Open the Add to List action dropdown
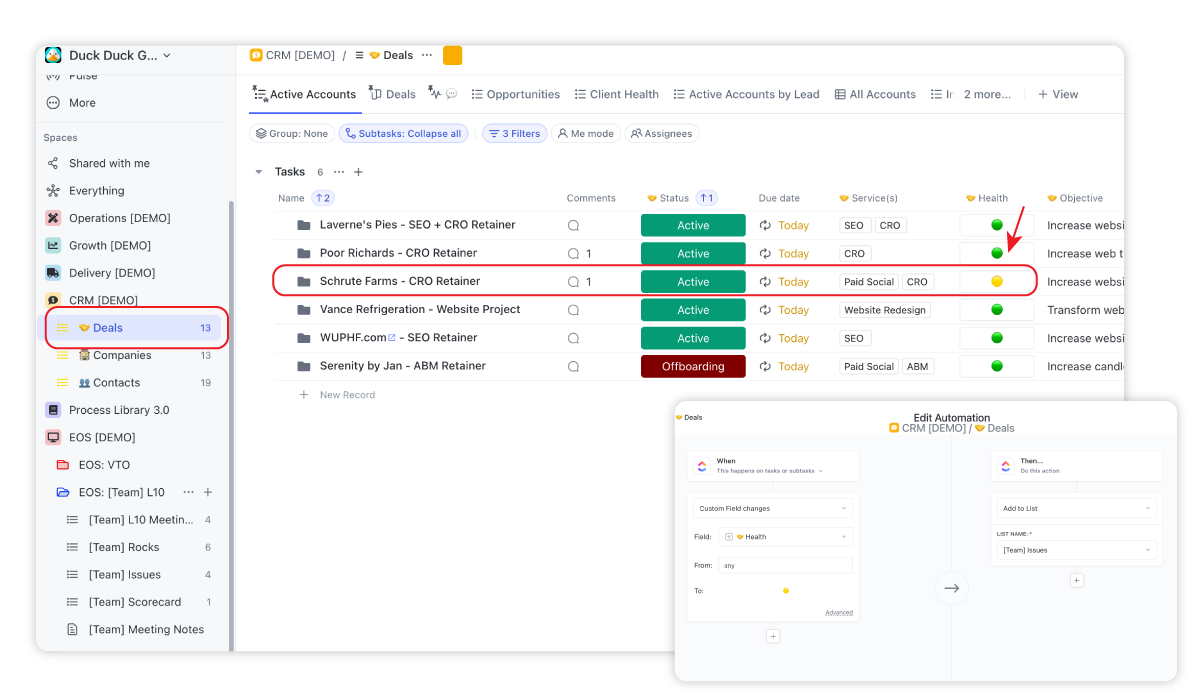This screenshot has width=1200, height=700. [1077, 508]
